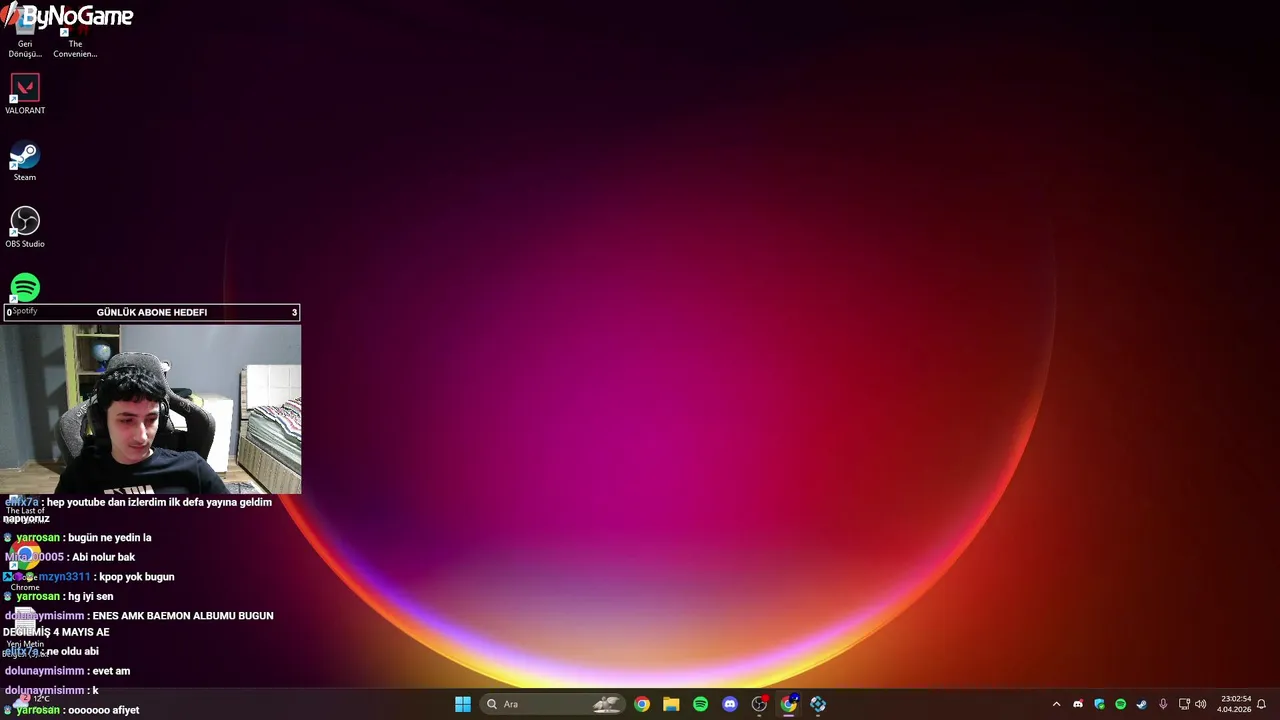Open the clock showing 23:02:54
The height and width of the screenshot is (720, 1280).
click(x=1235, y=704)
